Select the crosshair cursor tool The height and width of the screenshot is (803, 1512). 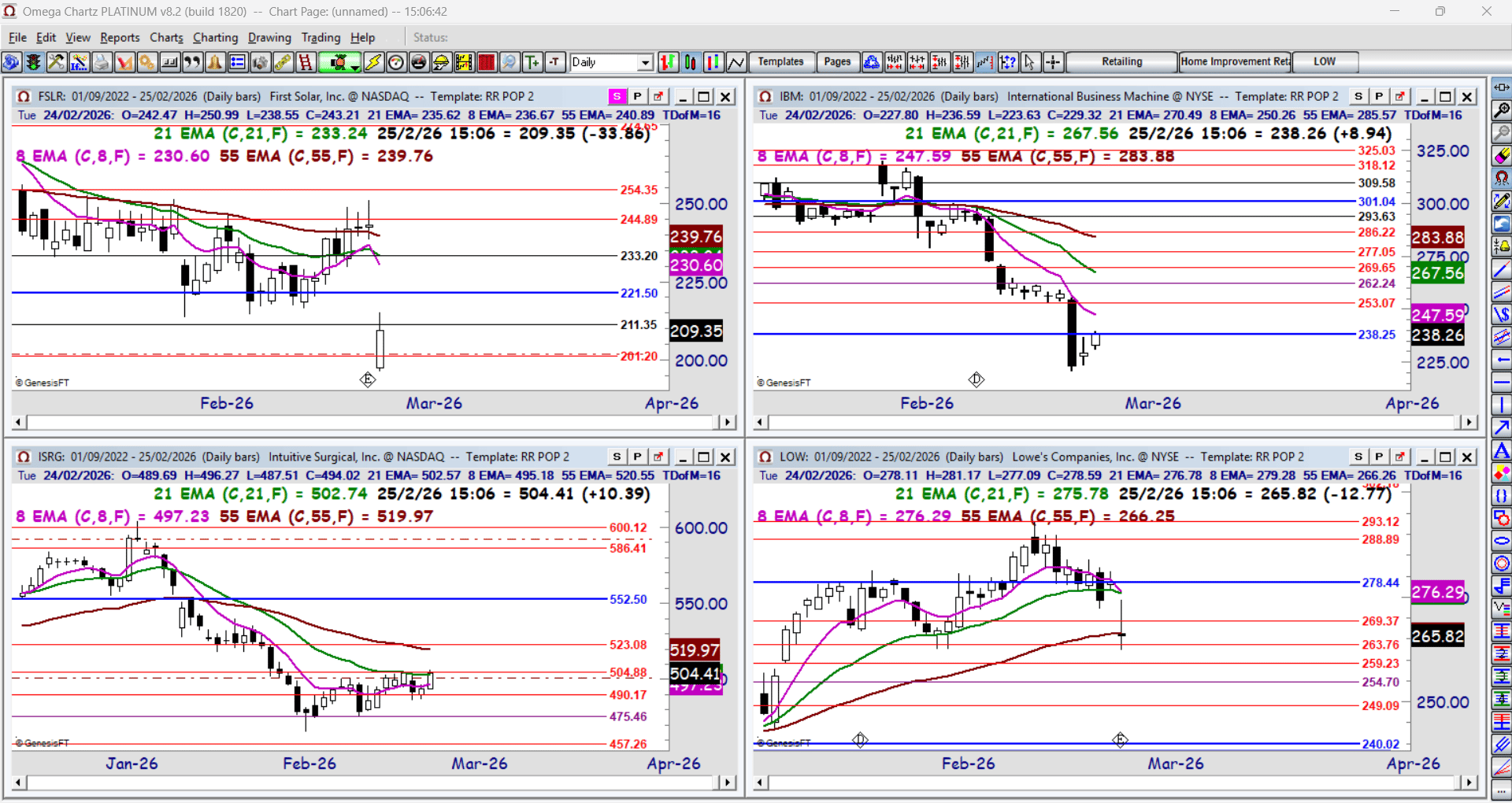[x=1053, y=62]
